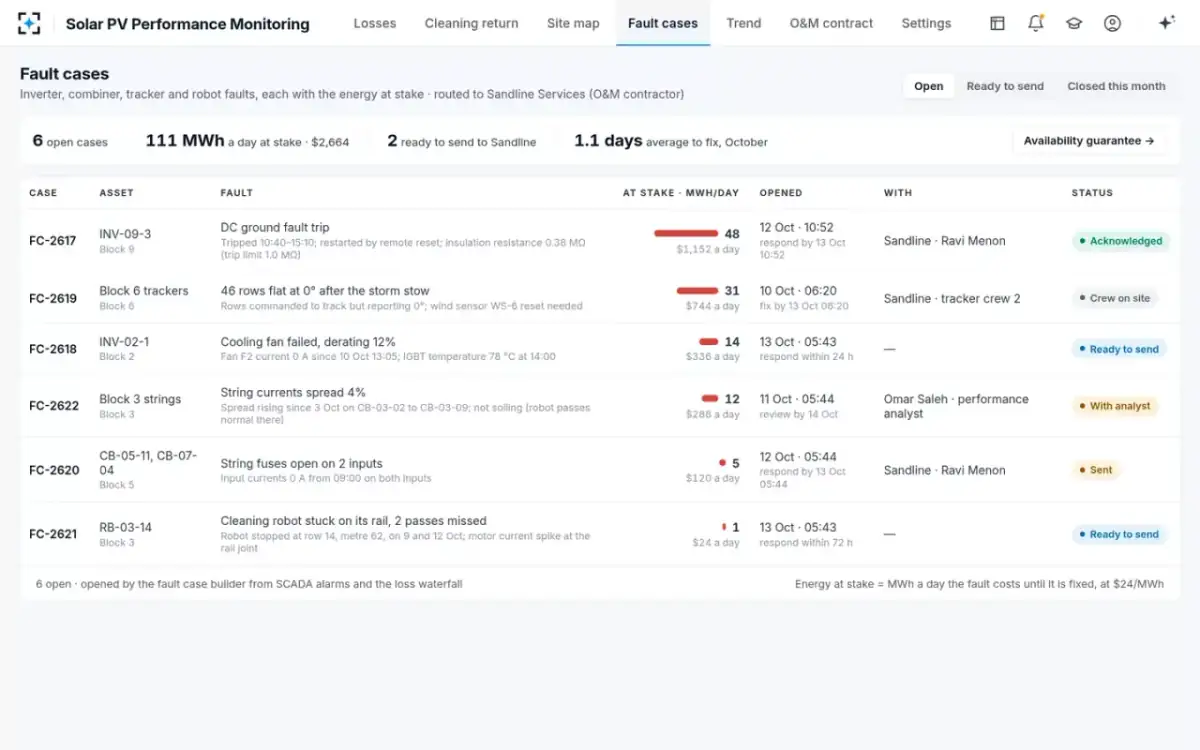The width and height of the screenshot is (1200, 750).
Task: Click the Solar PV app logo icon
Action: pos(30,23)
